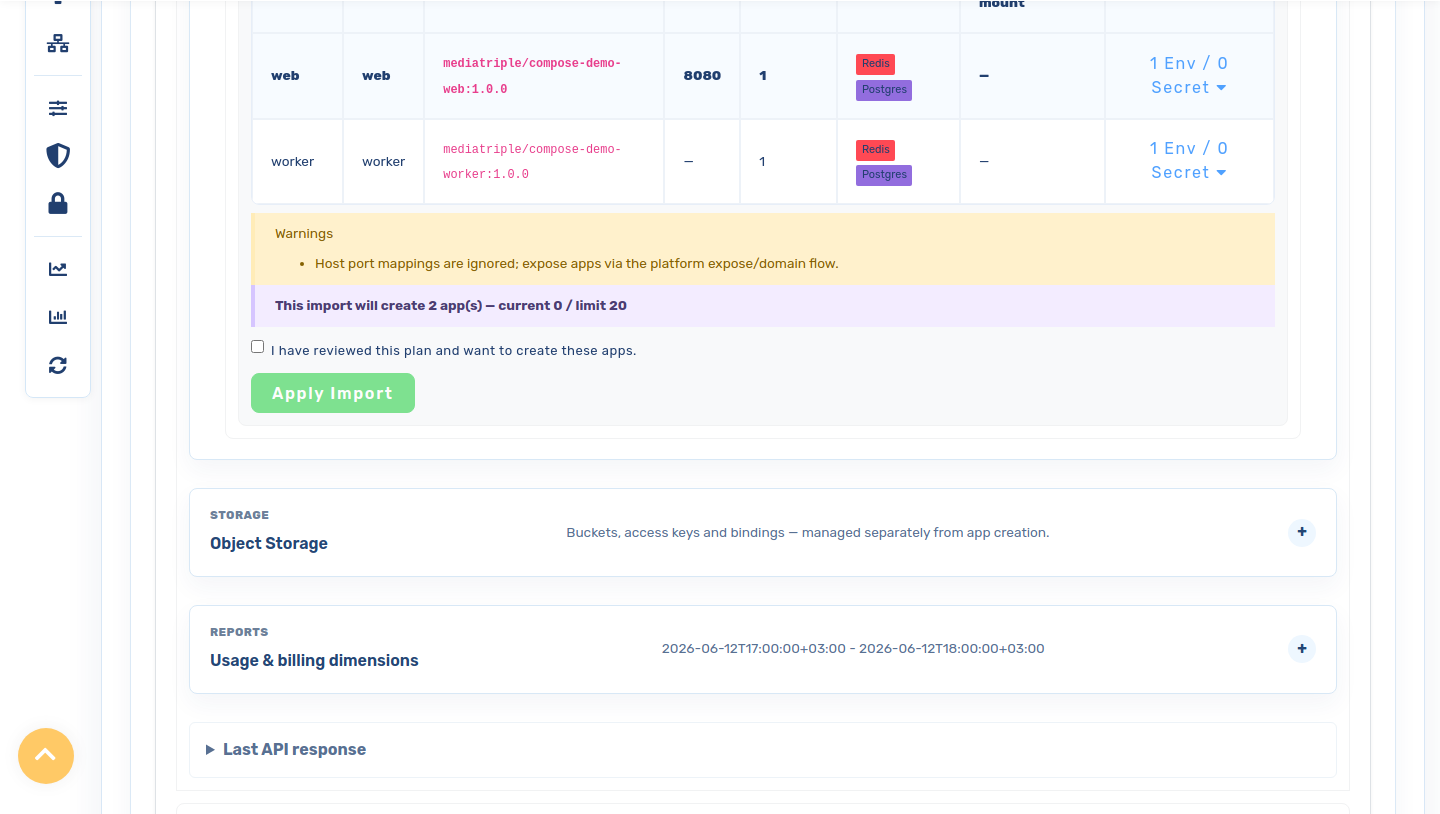
Task: Click the sync refresh sidebar icon
Action: click(x=58, y=365)
